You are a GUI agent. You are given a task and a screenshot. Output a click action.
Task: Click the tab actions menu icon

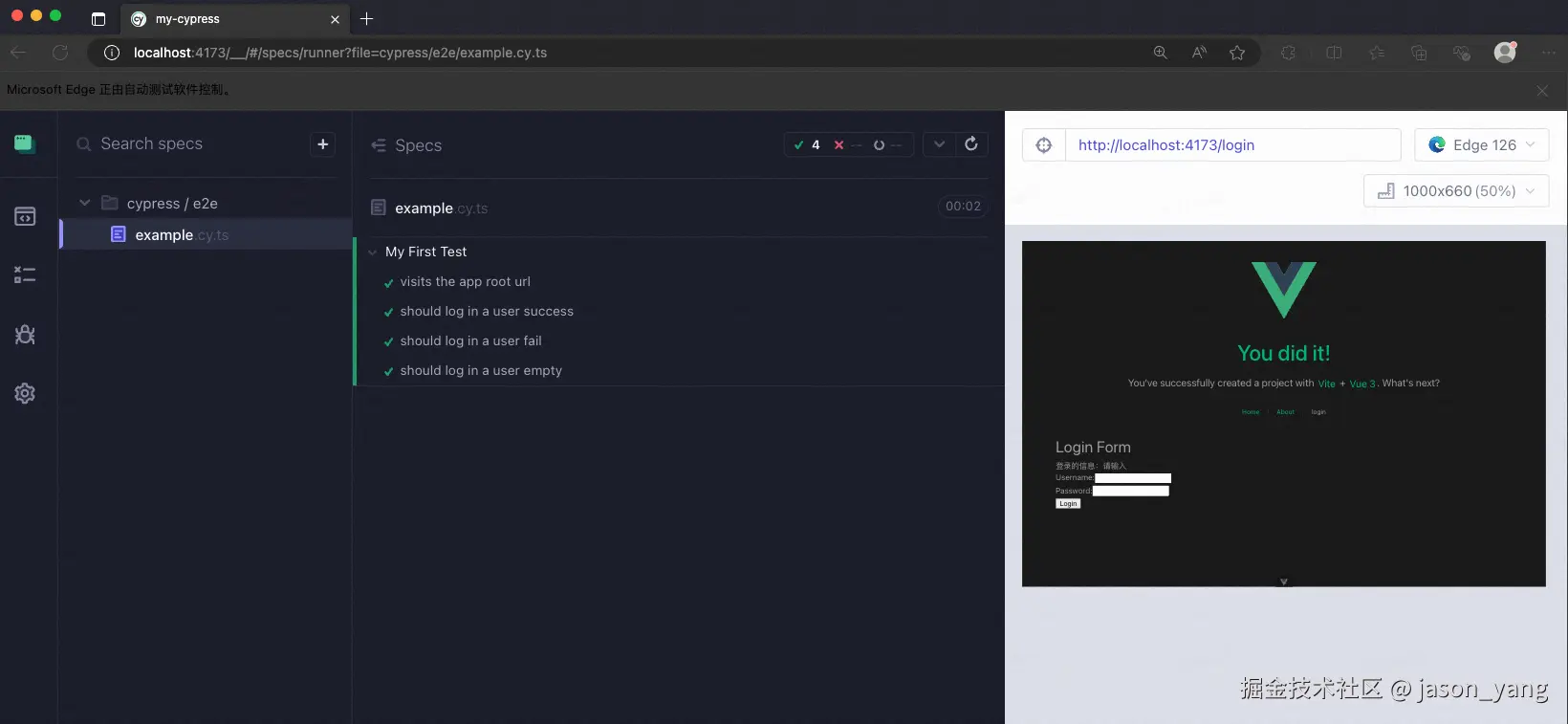pyautogui.click(x=98, y=18)
